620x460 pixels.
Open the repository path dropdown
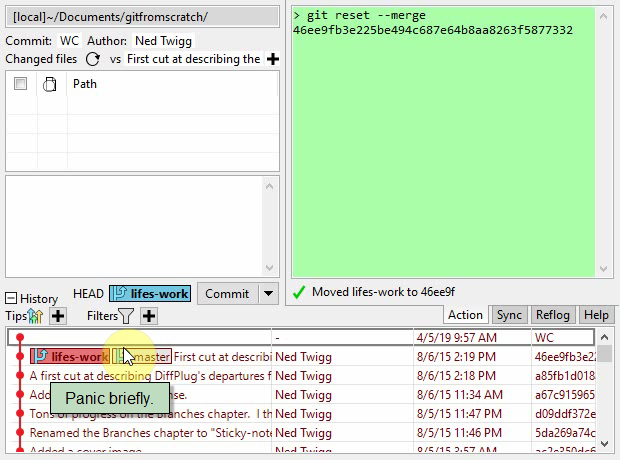[143, 17]
